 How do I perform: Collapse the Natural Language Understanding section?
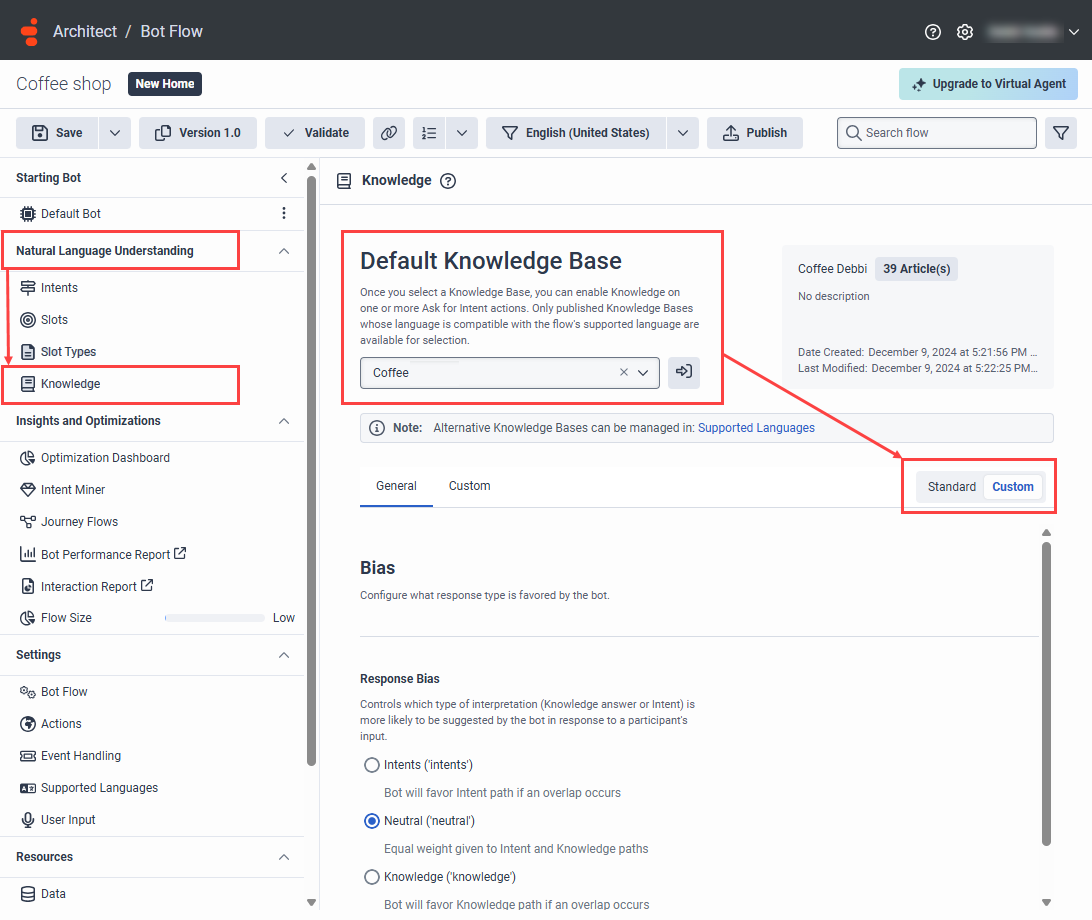coord(283,251)
